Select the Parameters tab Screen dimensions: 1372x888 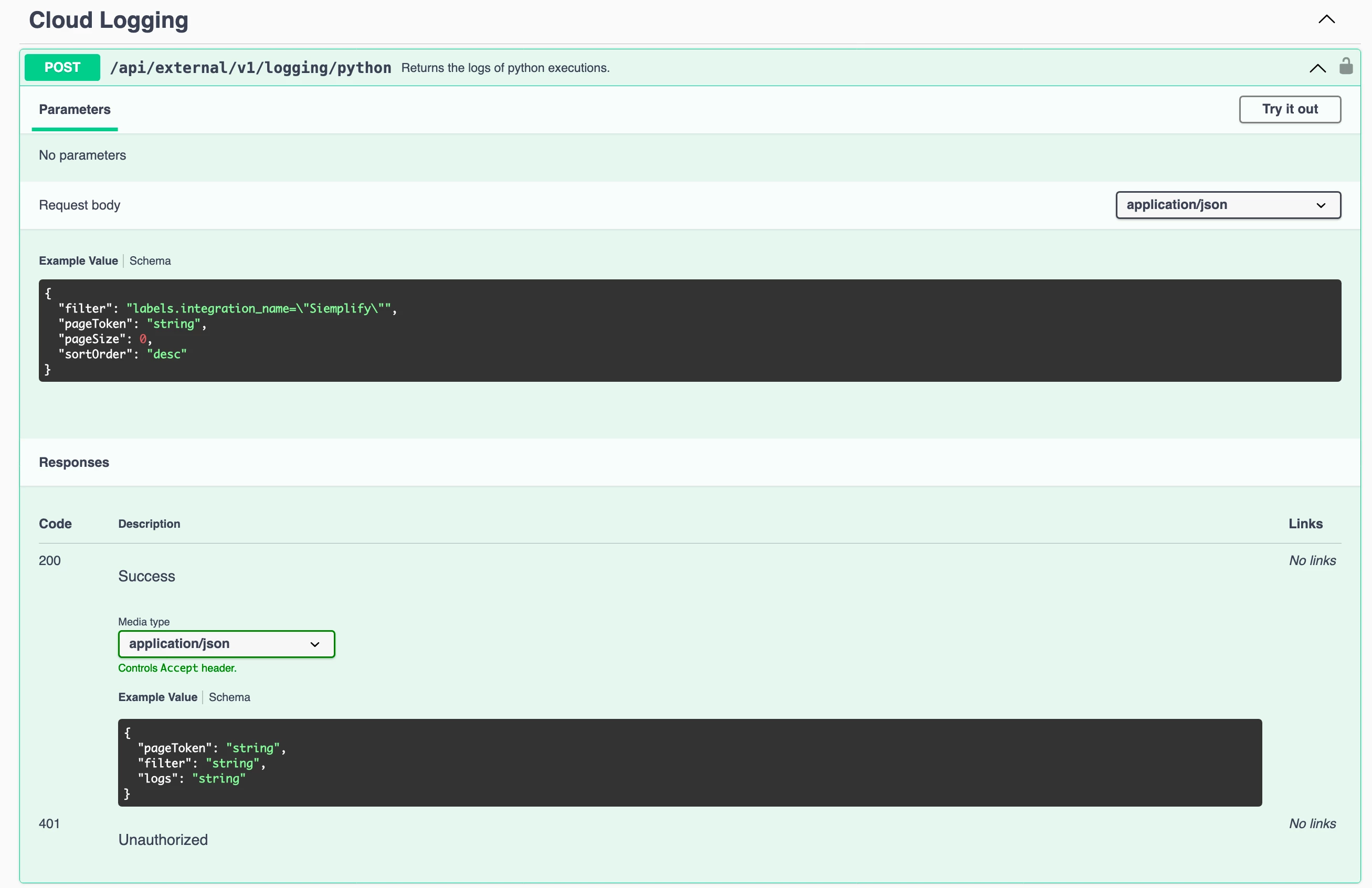click(75, 110)
